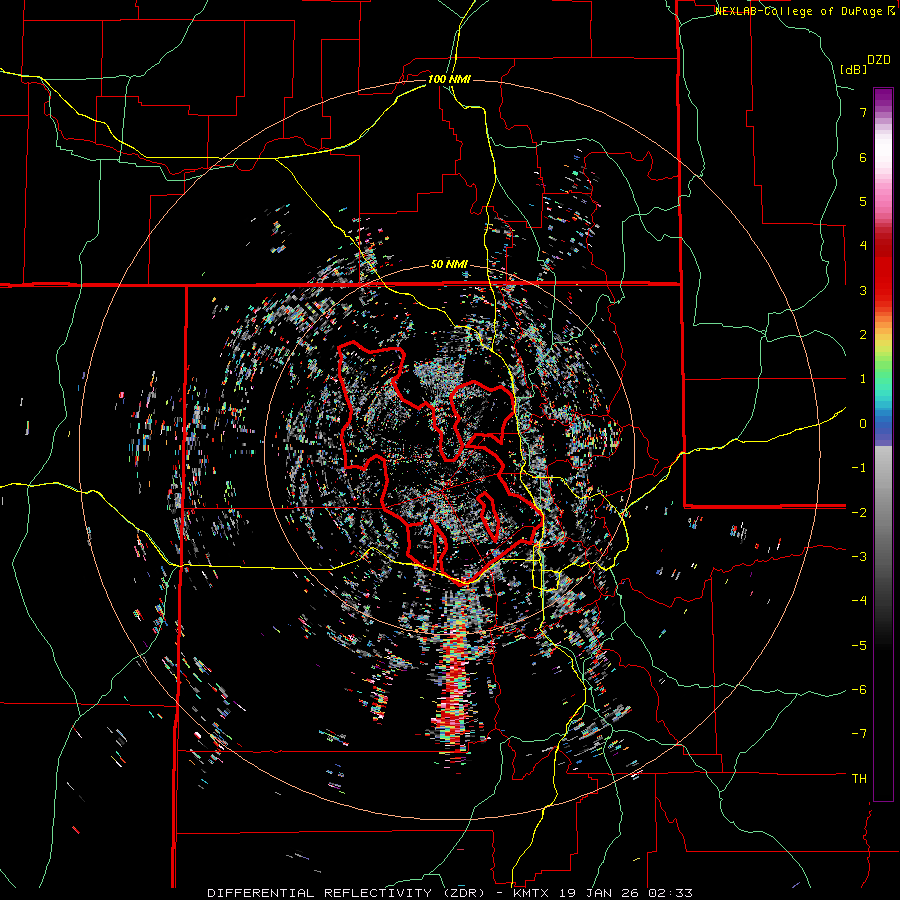The image size is (900, 900).
Task: Click the 50 NMI range ring label
Action: [449, 265]
